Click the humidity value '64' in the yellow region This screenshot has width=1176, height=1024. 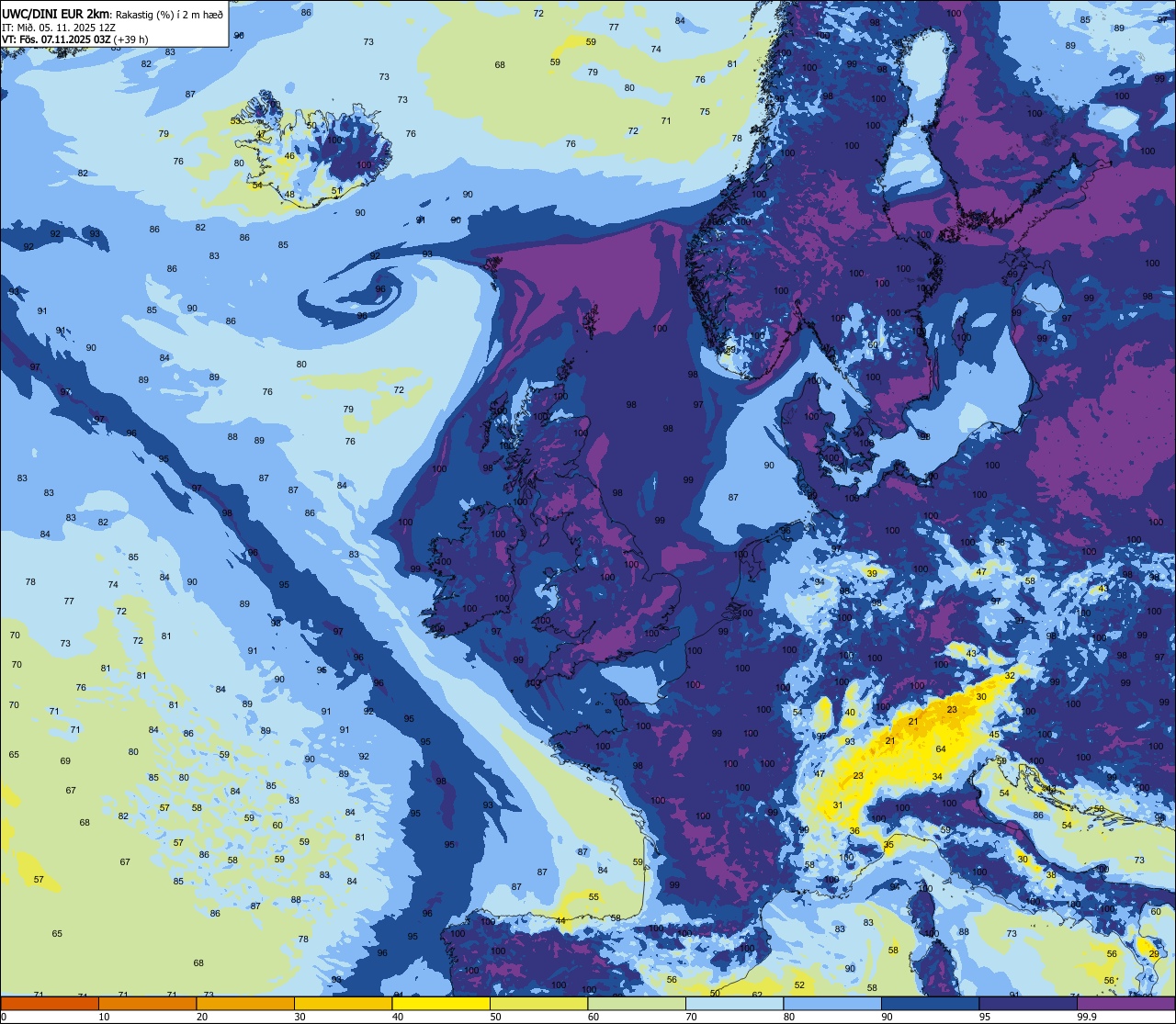click(941, 749)
